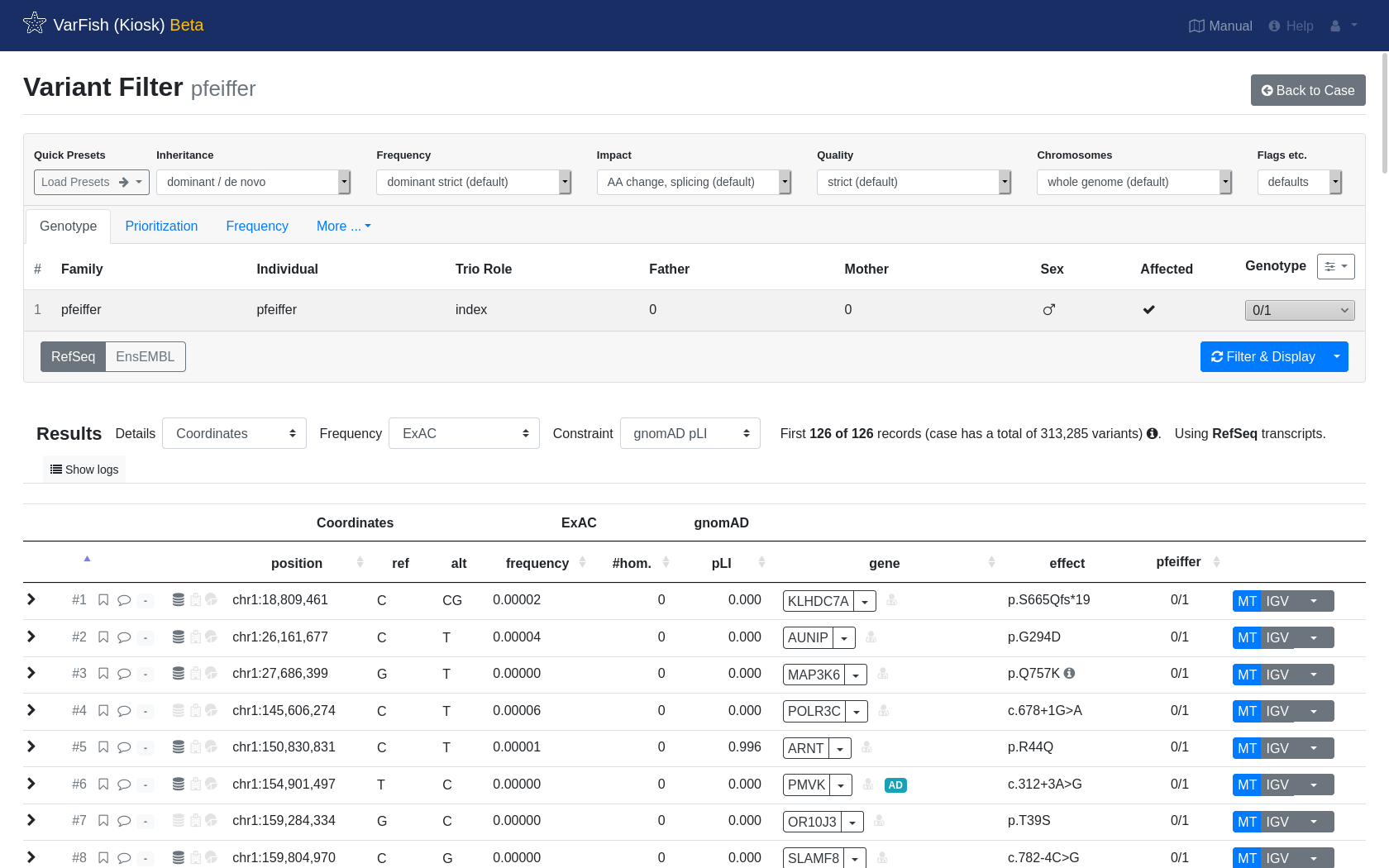Click faded hospital icon on row #2
The image size is (1389, 868).
[196, 637]
